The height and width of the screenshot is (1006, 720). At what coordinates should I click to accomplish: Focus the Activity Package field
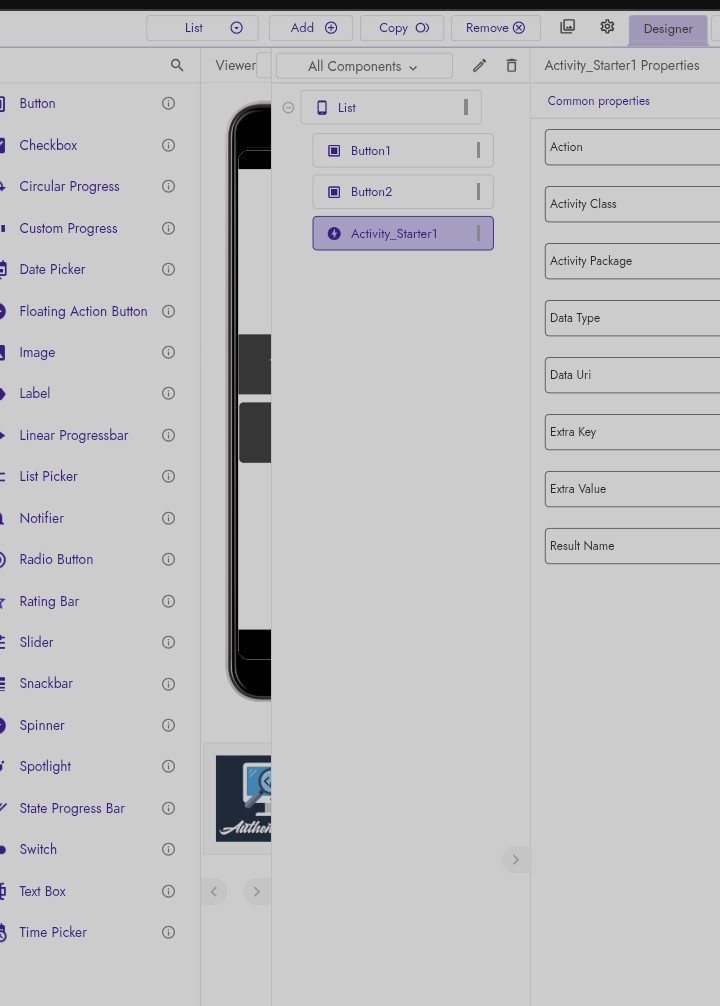click(x=633, y=261)
